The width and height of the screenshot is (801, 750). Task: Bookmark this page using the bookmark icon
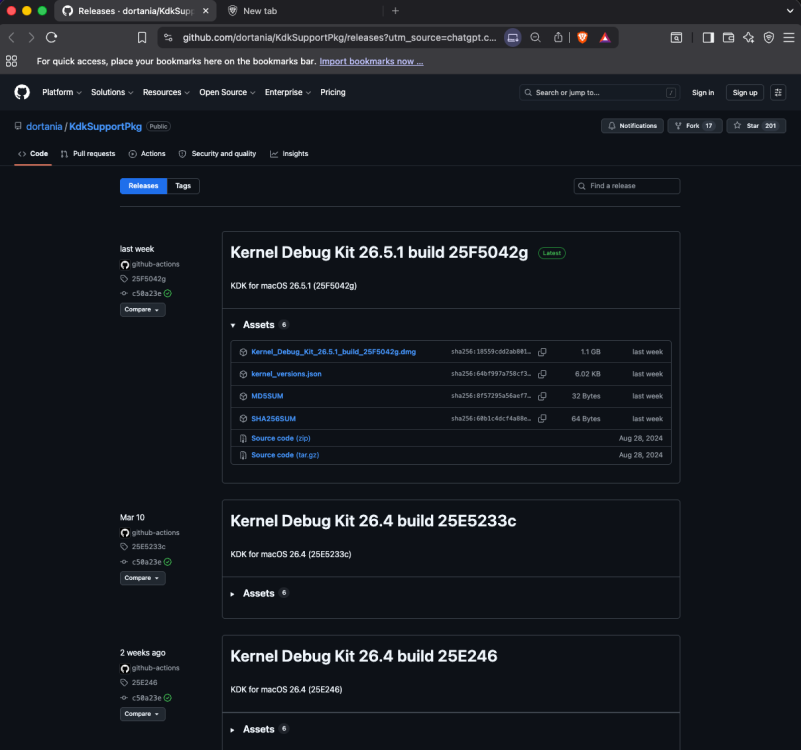click(x=142, y=37)
